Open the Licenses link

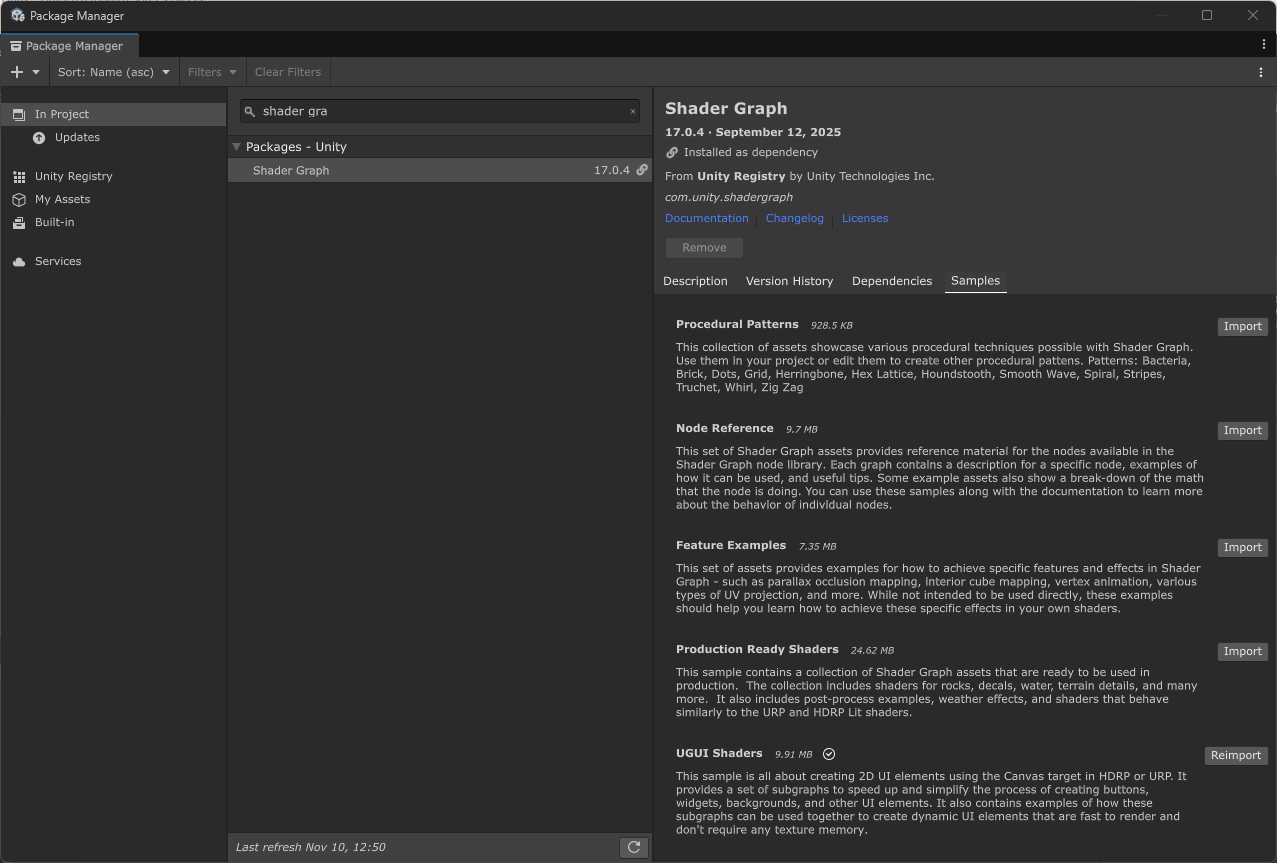tap(865, 218)
